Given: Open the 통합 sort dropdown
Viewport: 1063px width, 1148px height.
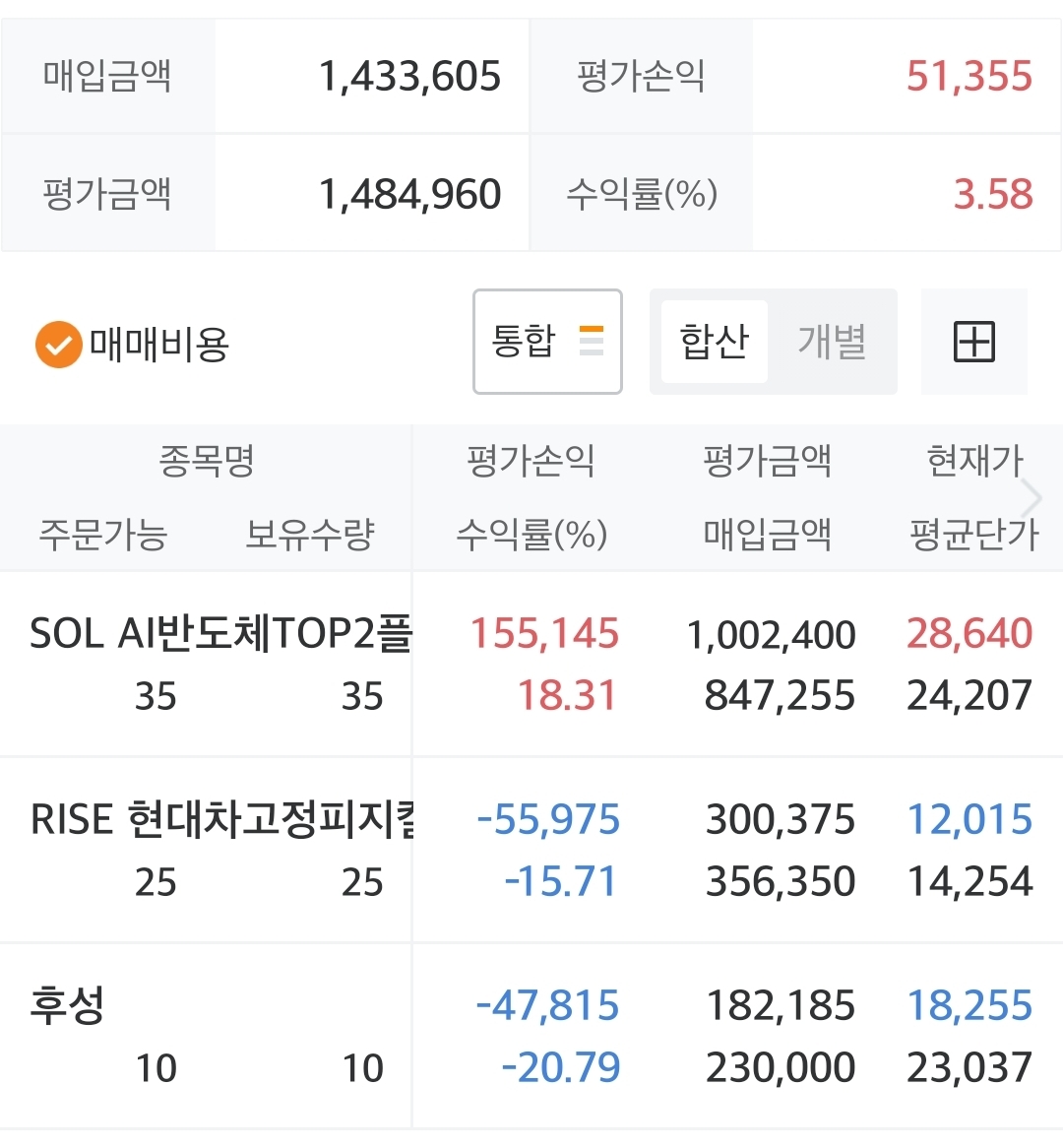Looking at the screenshot, I should click(547, 342).
